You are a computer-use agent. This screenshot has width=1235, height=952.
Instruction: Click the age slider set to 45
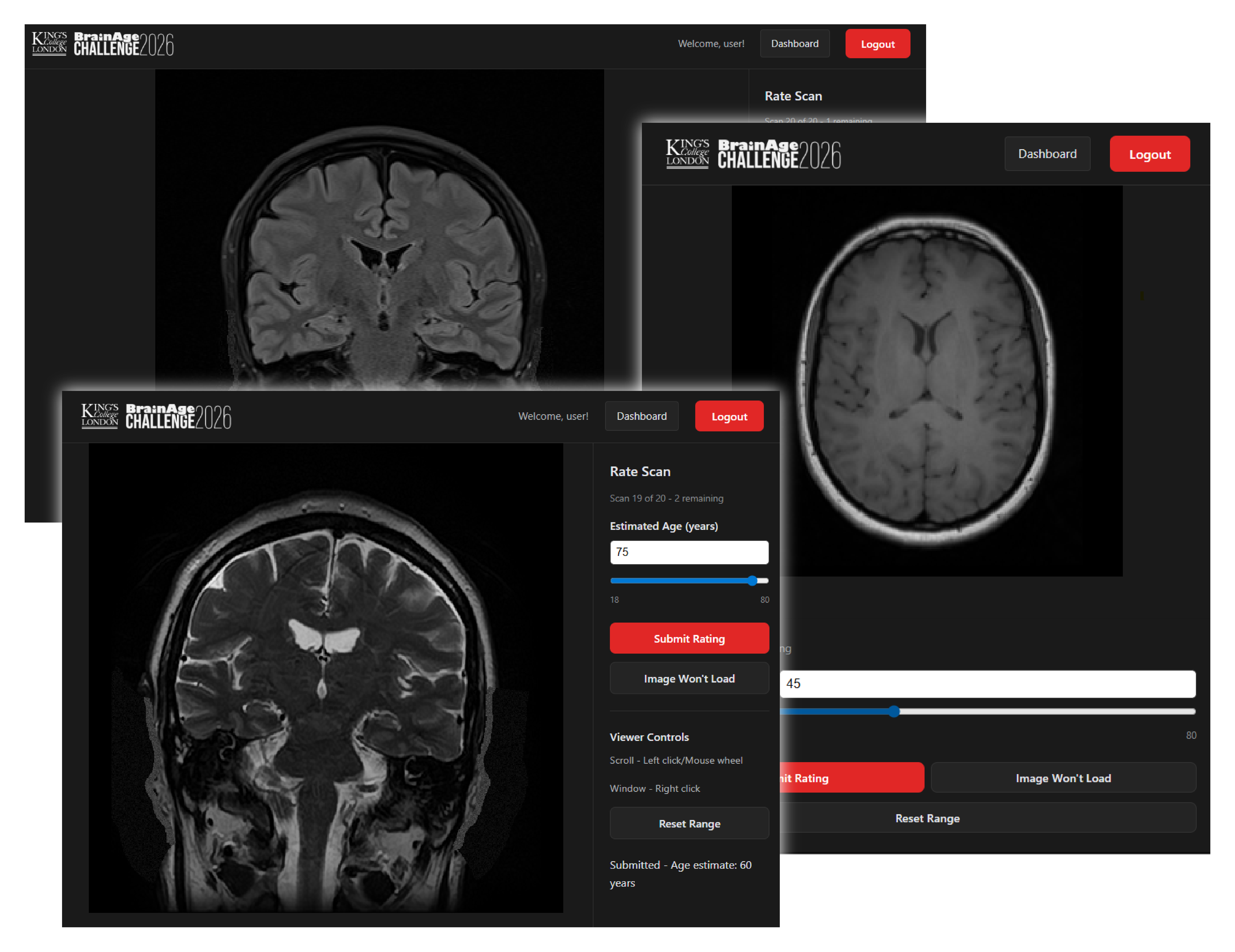coord(894,712)
